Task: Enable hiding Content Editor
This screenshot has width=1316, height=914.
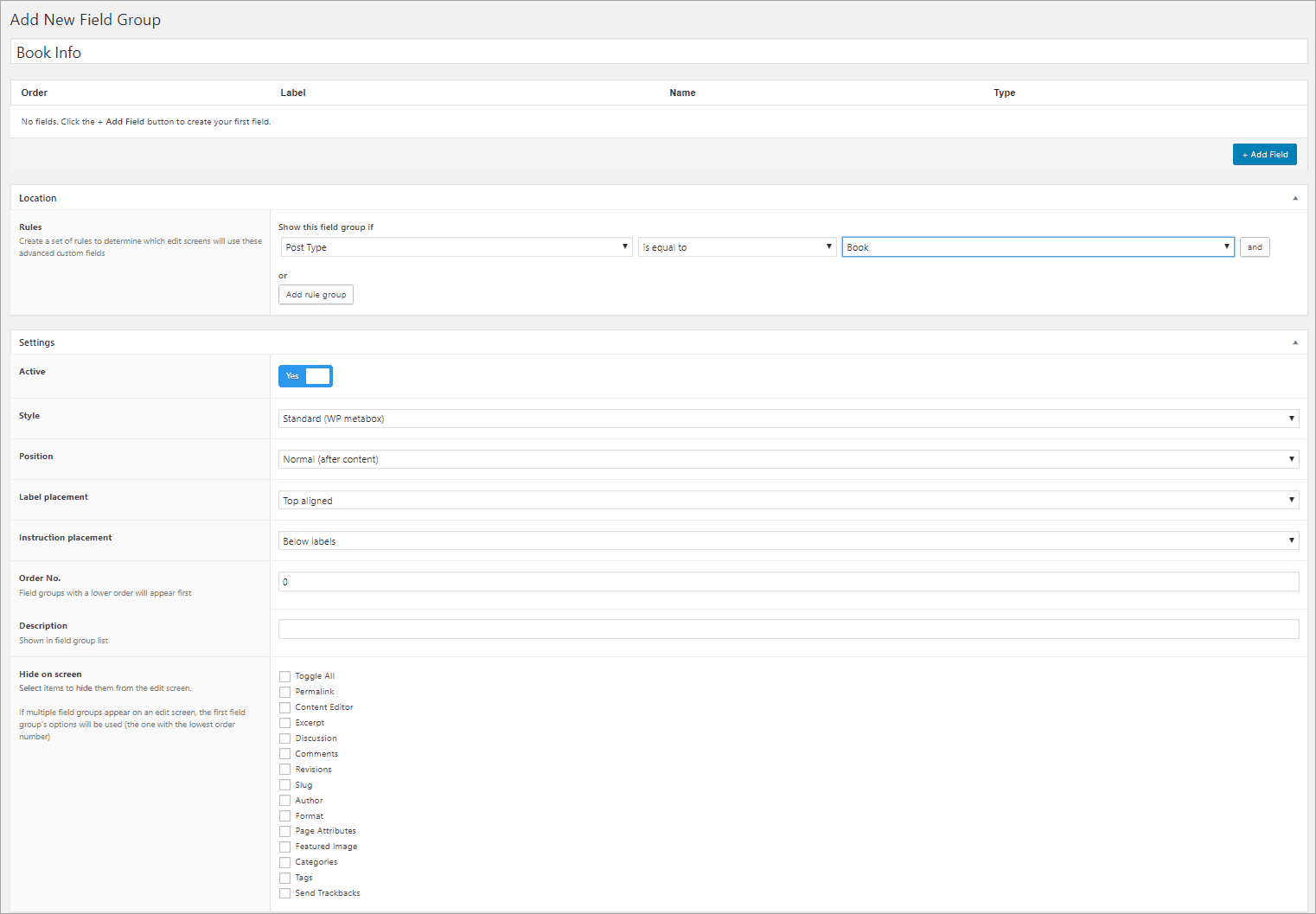Action: 285,707
